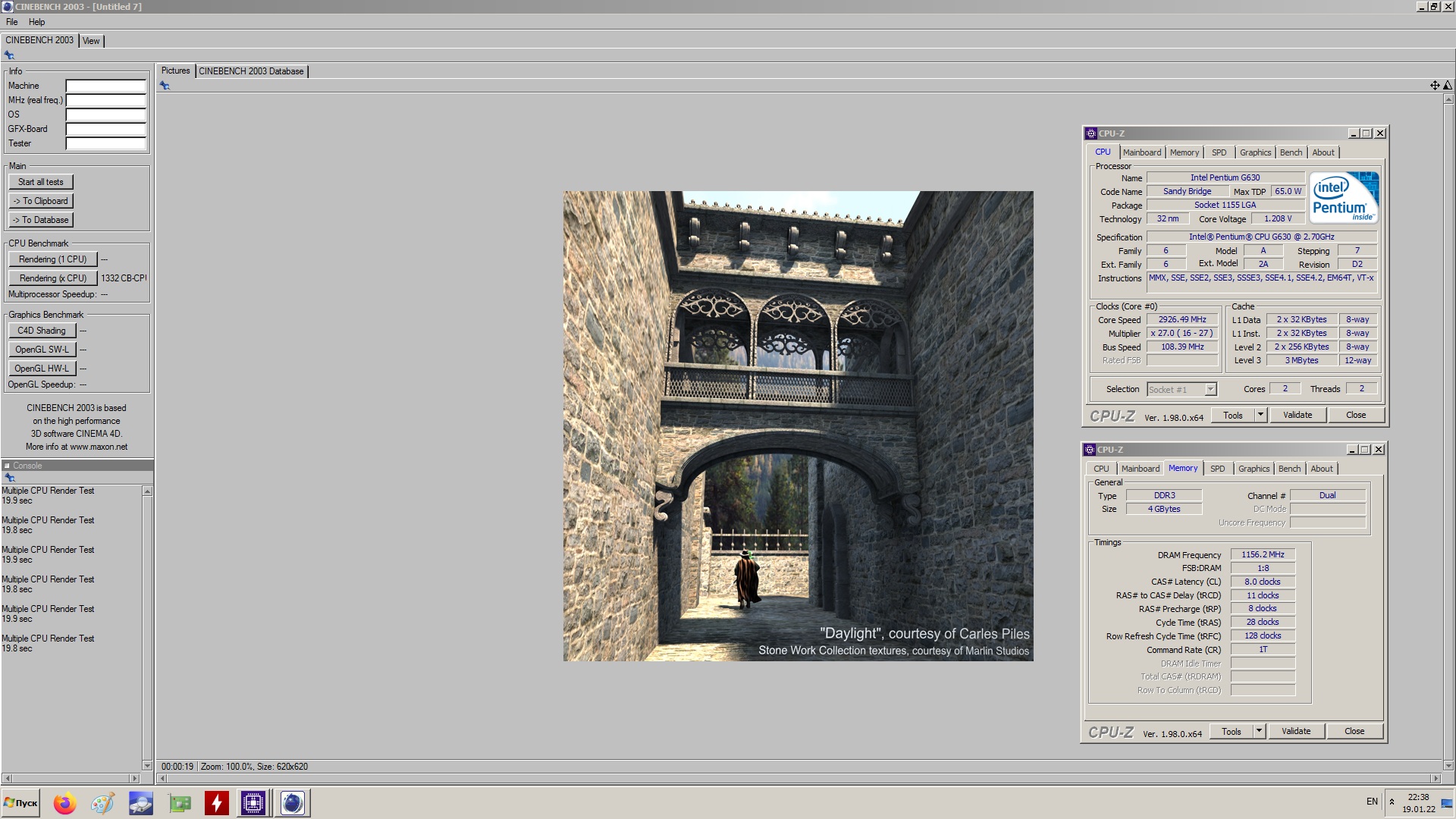
Task: Click the Tester input field
Action: click(x=105, y=143)
